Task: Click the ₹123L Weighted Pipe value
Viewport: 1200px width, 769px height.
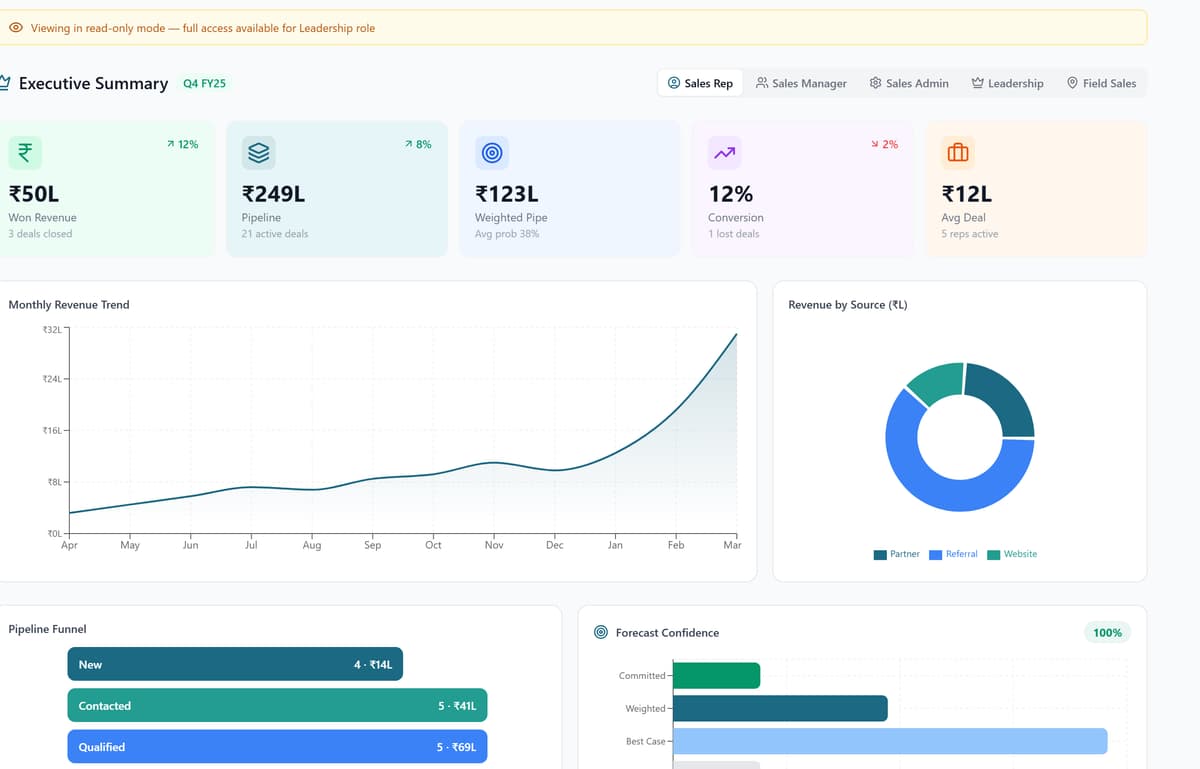Action: (x=507, y=194)
